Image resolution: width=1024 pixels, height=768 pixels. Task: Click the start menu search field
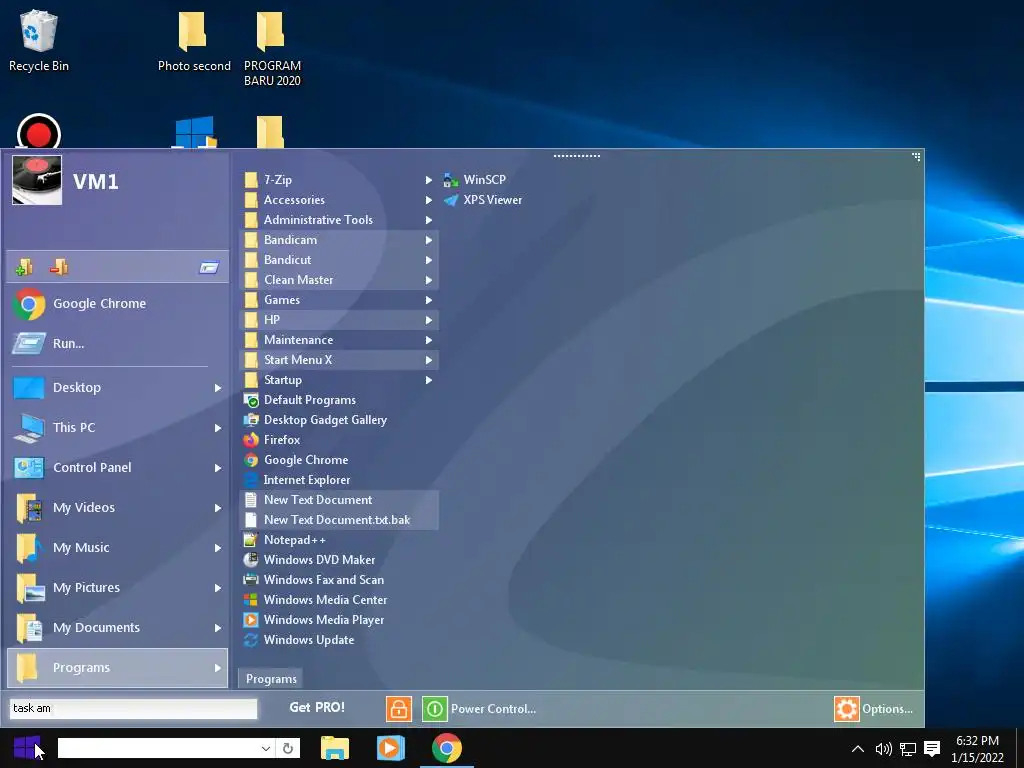point(133,709)
